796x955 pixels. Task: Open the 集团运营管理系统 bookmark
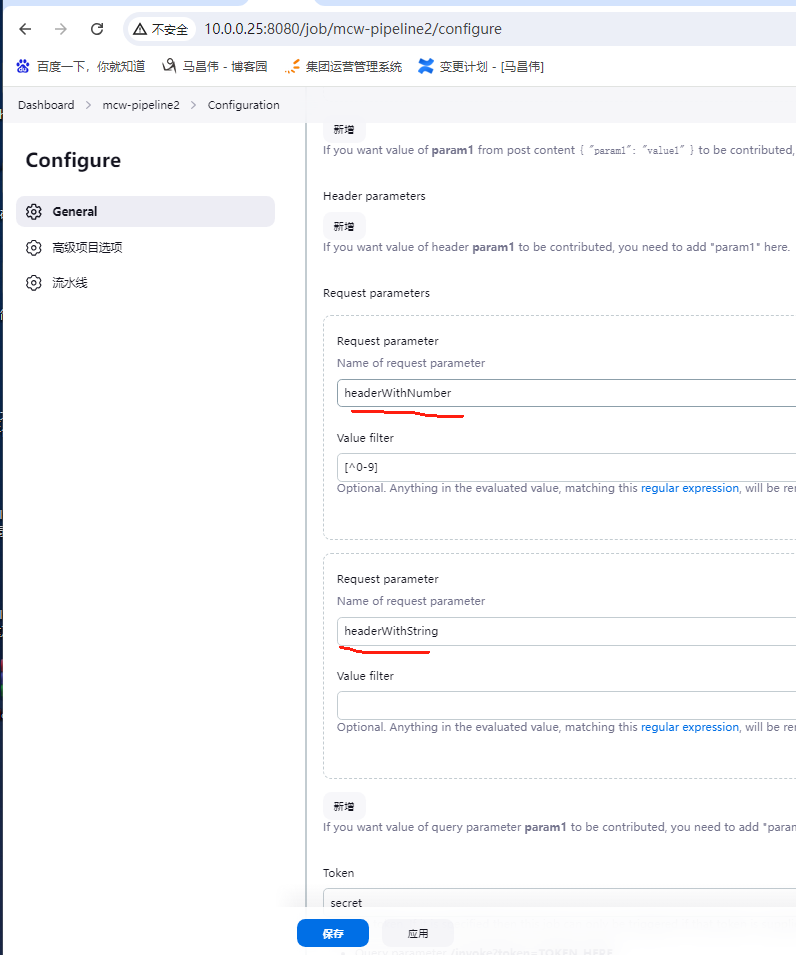coord(343,67)
